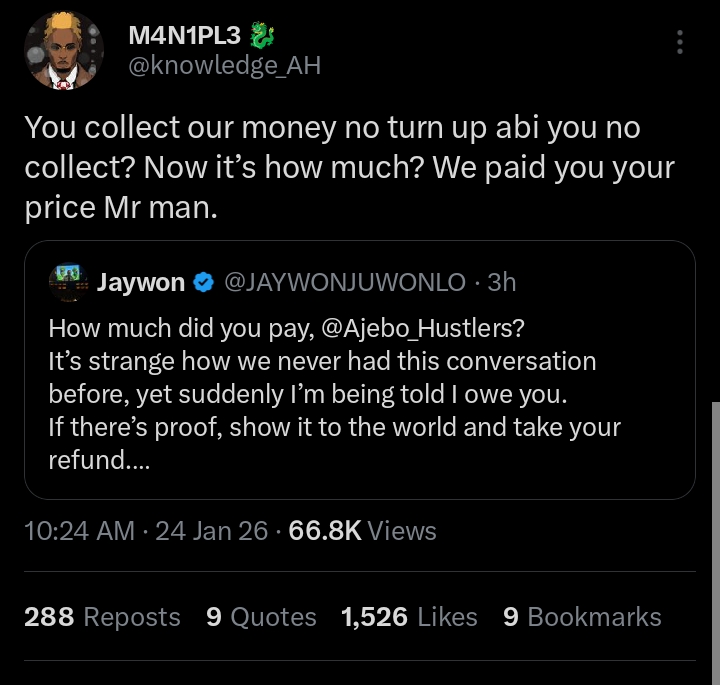Click the 10:24 AM · 24 Jan 26 timestamp
The width and height of the screenshot is (720, 685).
click(x=146, y=530)
